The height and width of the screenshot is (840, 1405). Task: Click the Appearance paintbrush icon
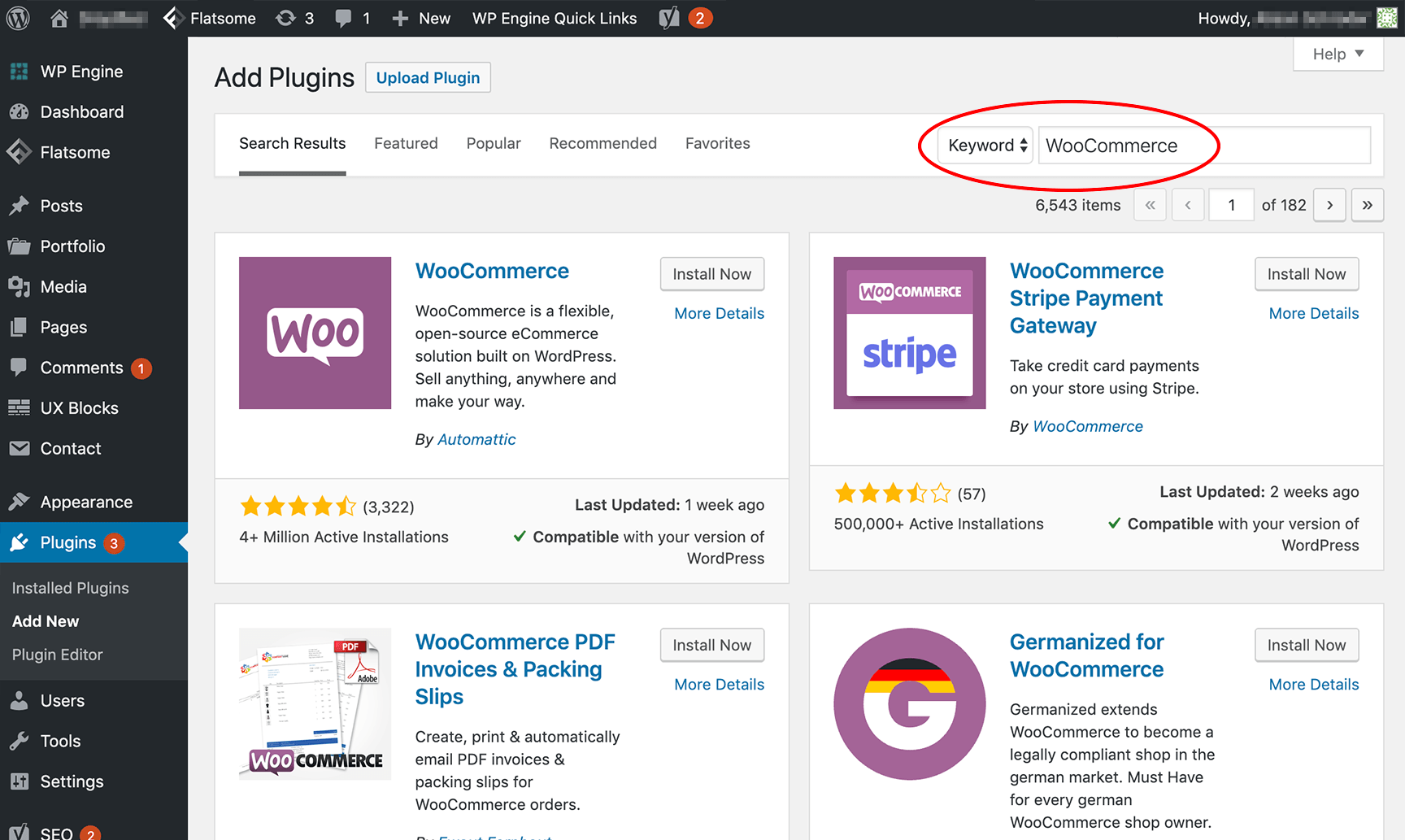(x=19, y=502)
